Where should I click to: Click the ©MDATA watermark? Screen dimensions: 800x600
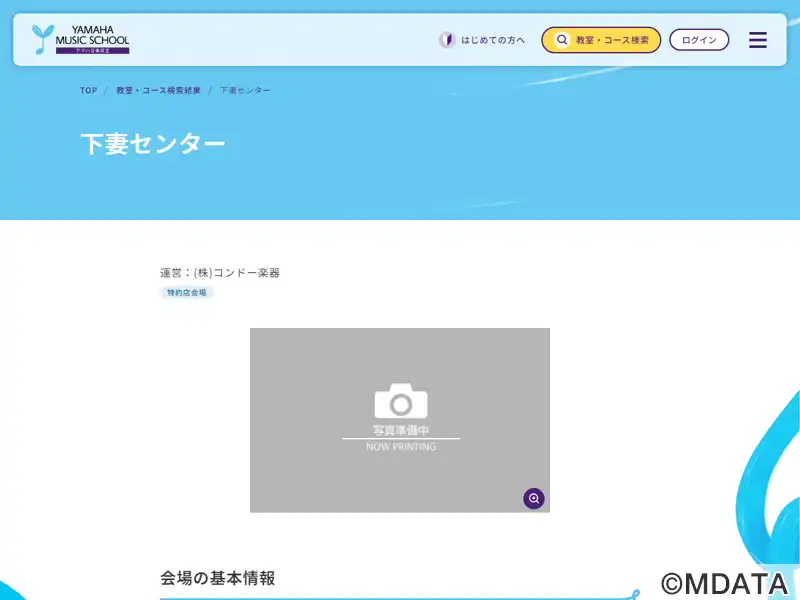[x=725, y=583]
